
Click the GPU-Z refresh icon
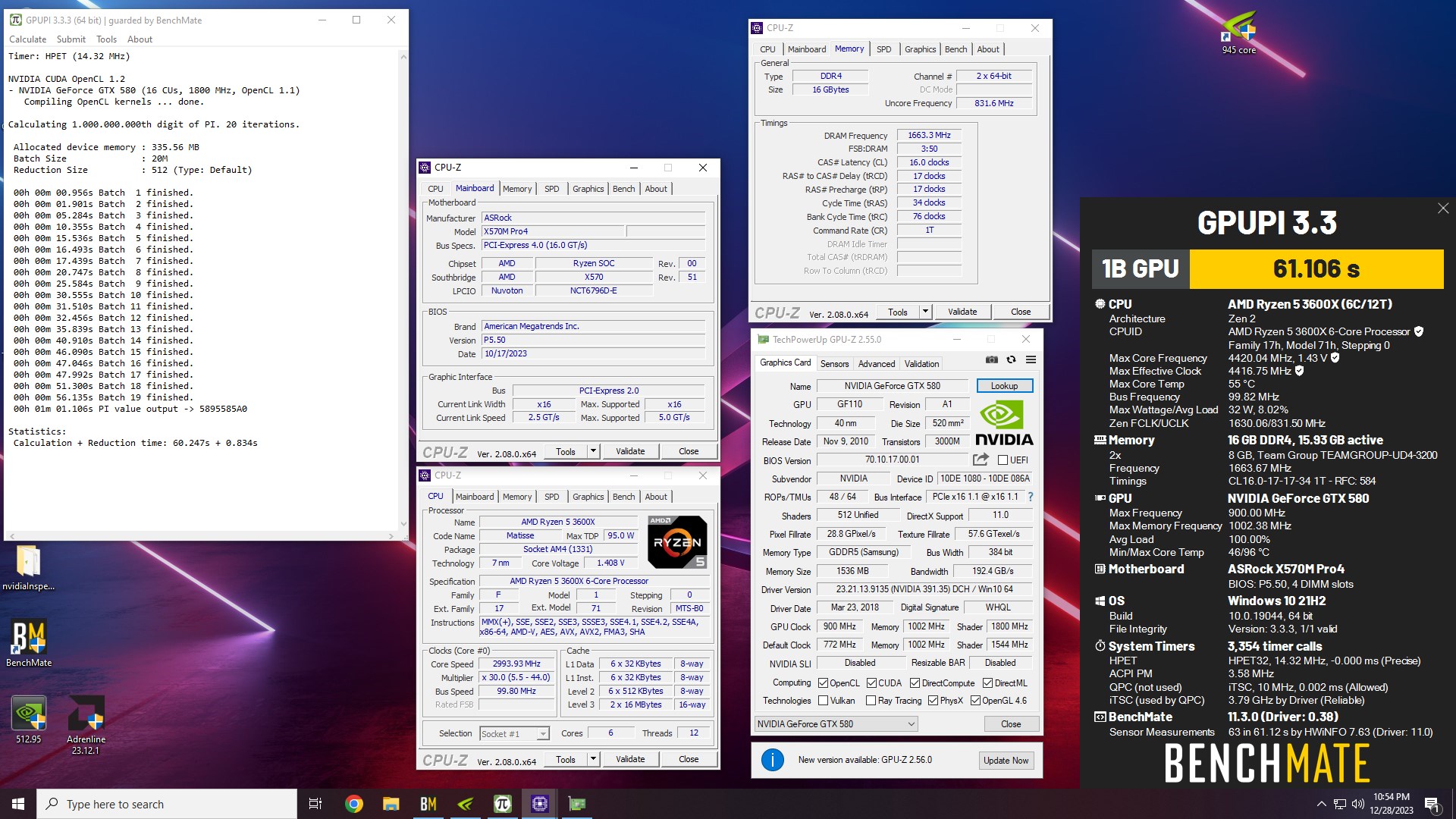click(x=1011, y=360)
